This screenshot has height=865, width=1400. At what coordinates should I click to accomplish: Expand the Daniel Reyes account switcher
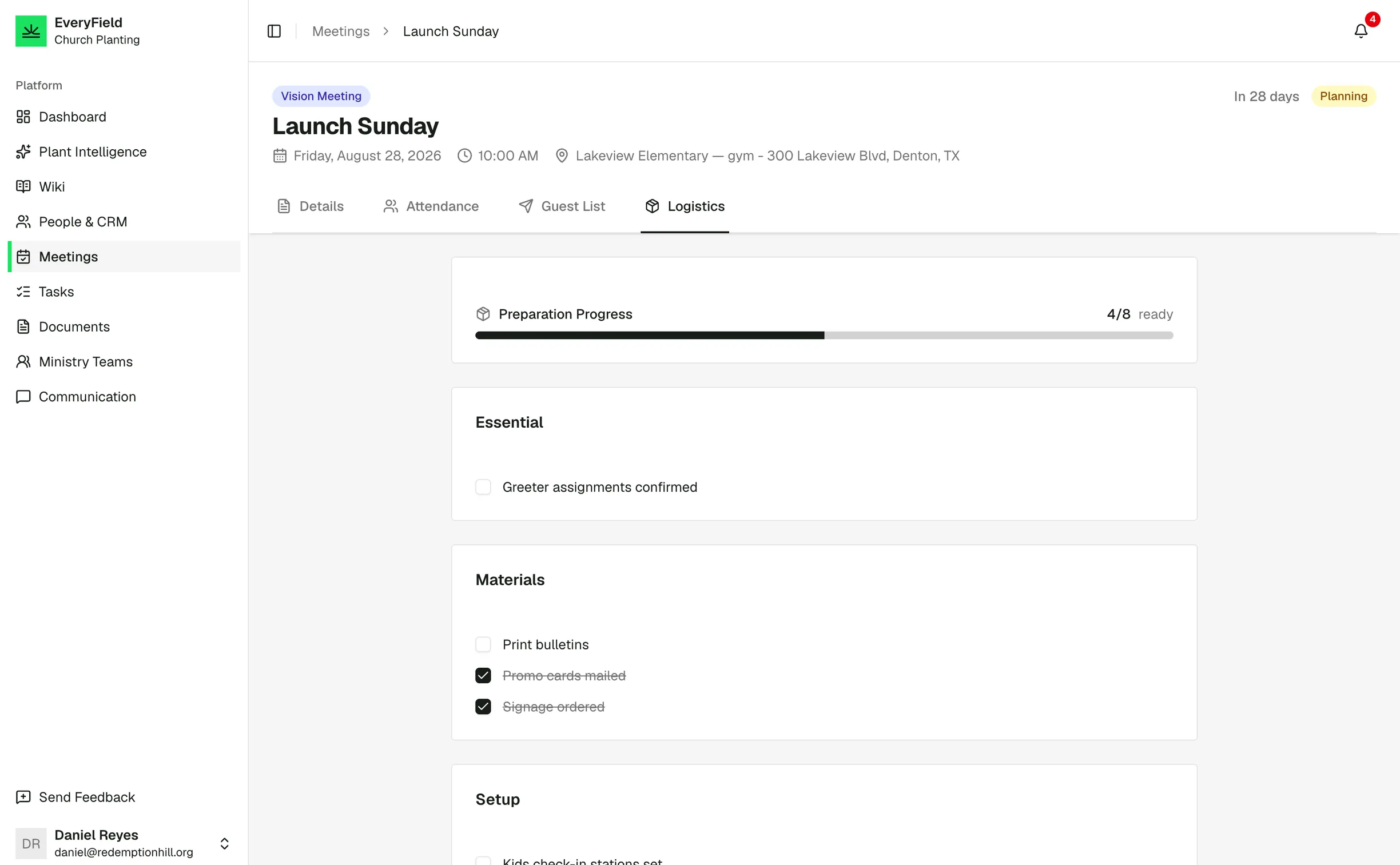pos(224,843)
